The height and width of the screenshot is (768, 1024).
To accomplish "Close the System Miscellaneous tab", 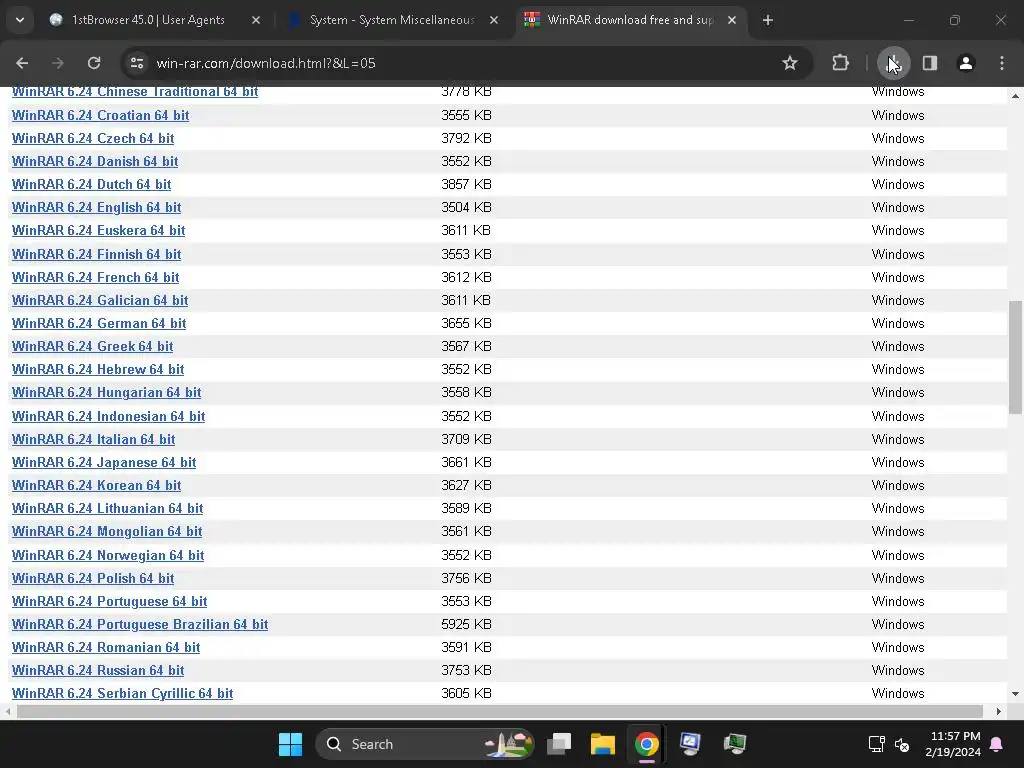I will [494, 20].
